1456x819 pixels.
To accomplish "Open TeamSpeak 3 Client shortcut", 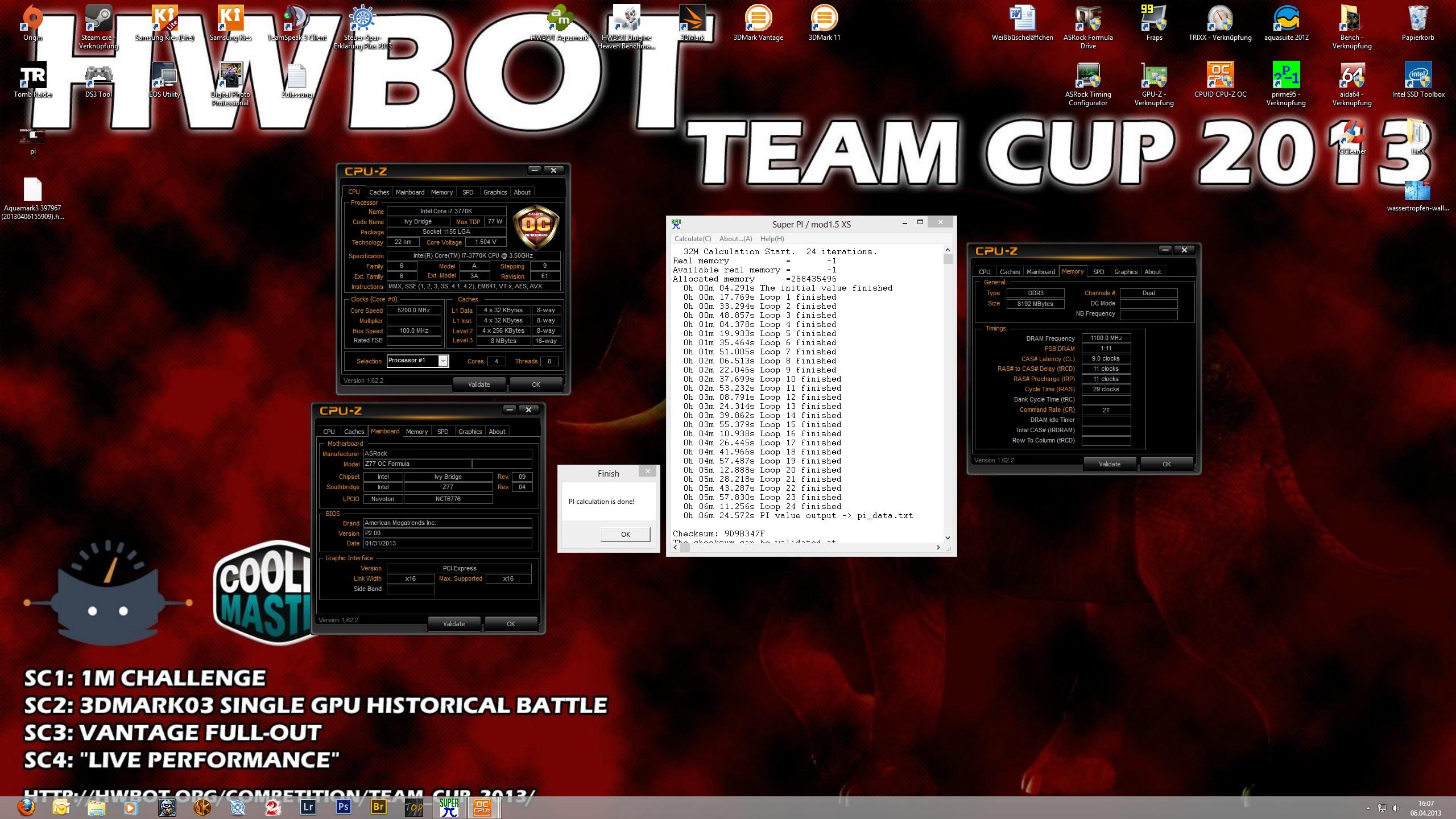I will coord(296,23).
